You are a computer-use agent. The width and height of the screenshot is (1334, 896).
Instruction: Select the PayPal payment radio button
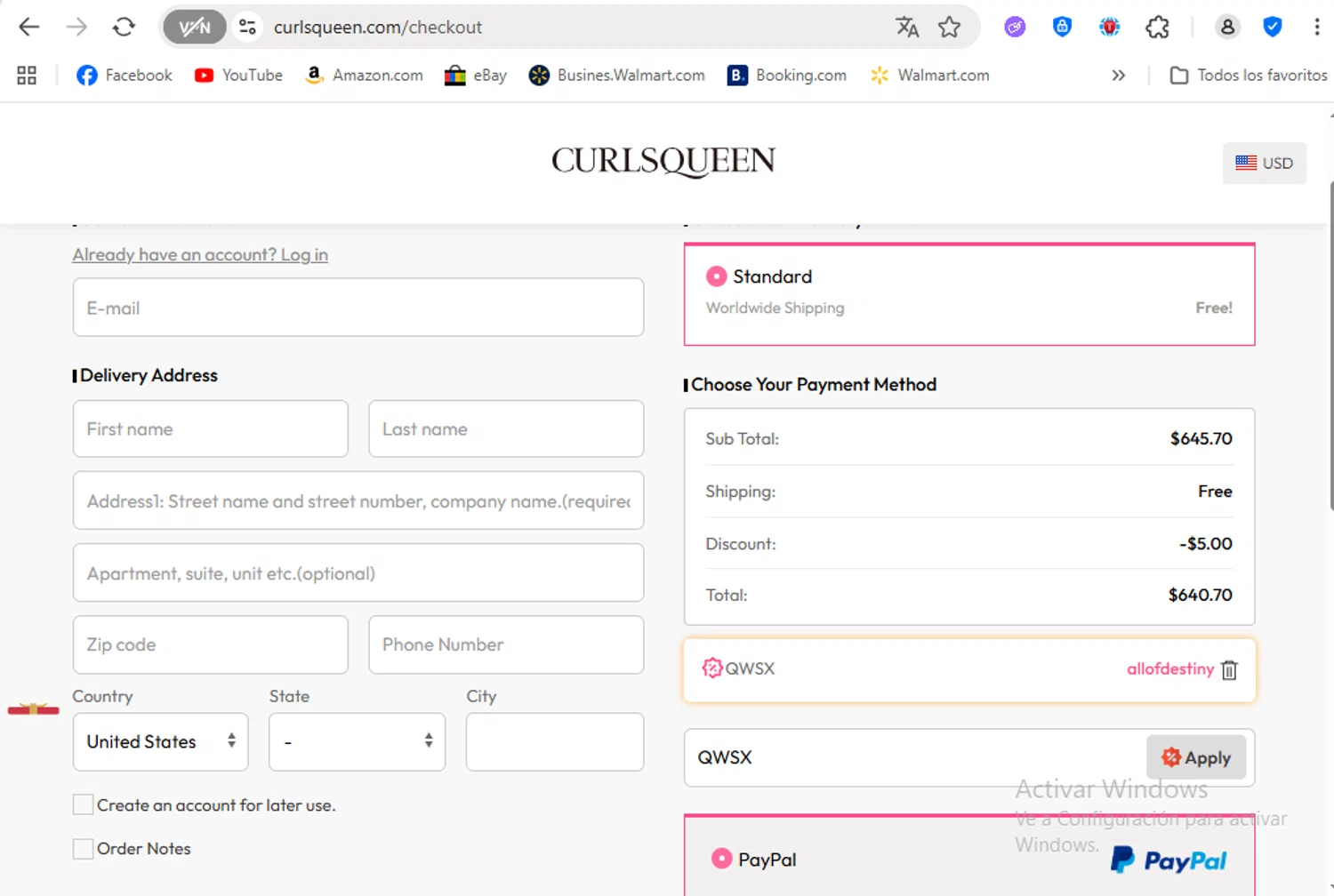(721, 859)
